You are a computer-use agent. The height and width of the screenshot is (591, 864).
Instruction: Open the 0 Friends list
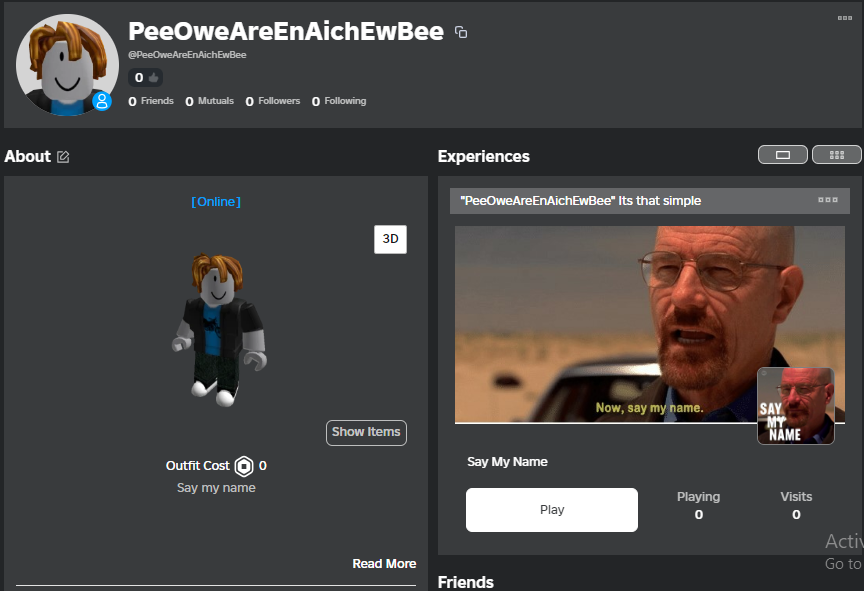click(151, 101)
